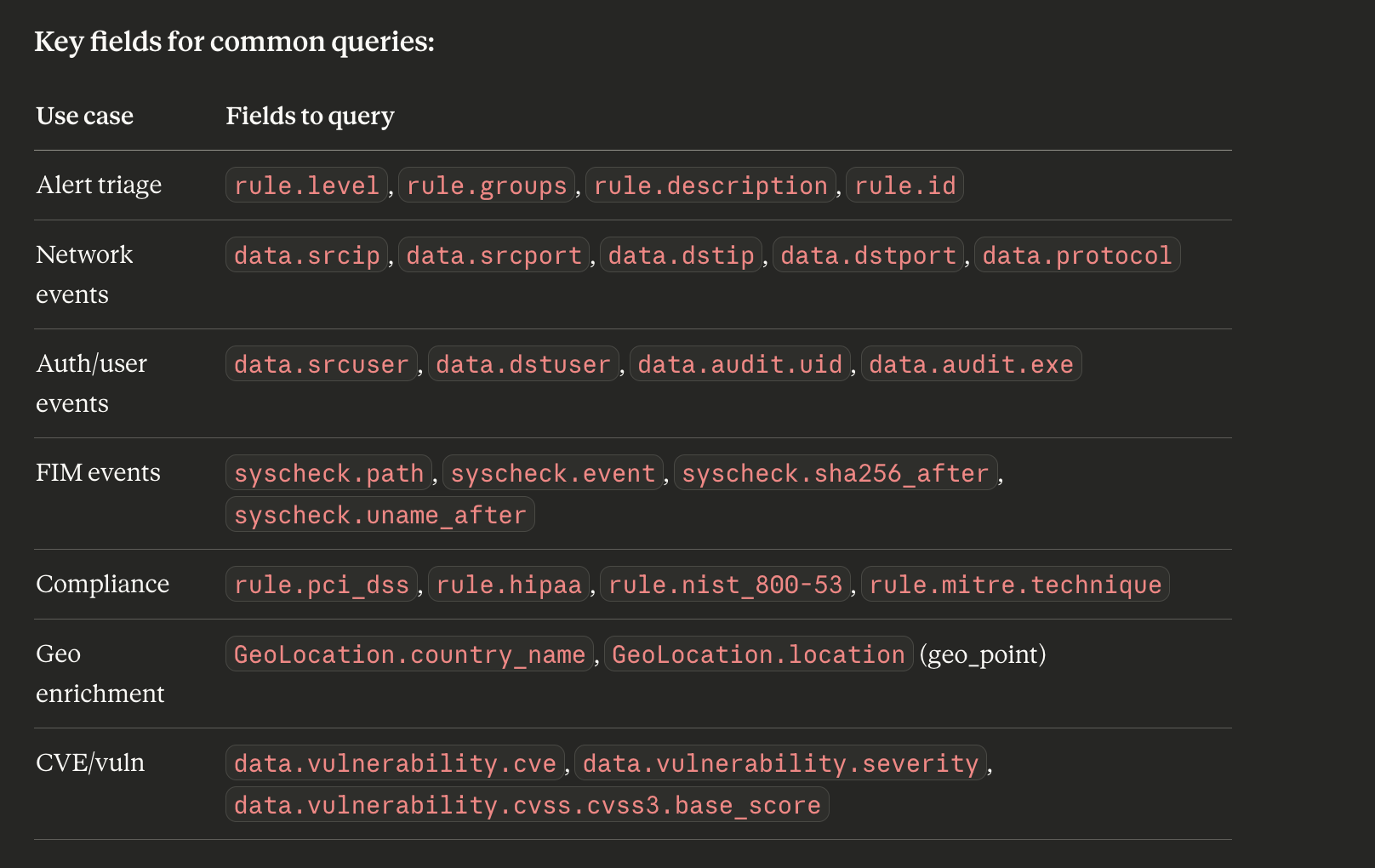The width and height of the screenshot is (1375, 868).
Task: Click the rule.id chip
Action: click(x=904, y=185)
